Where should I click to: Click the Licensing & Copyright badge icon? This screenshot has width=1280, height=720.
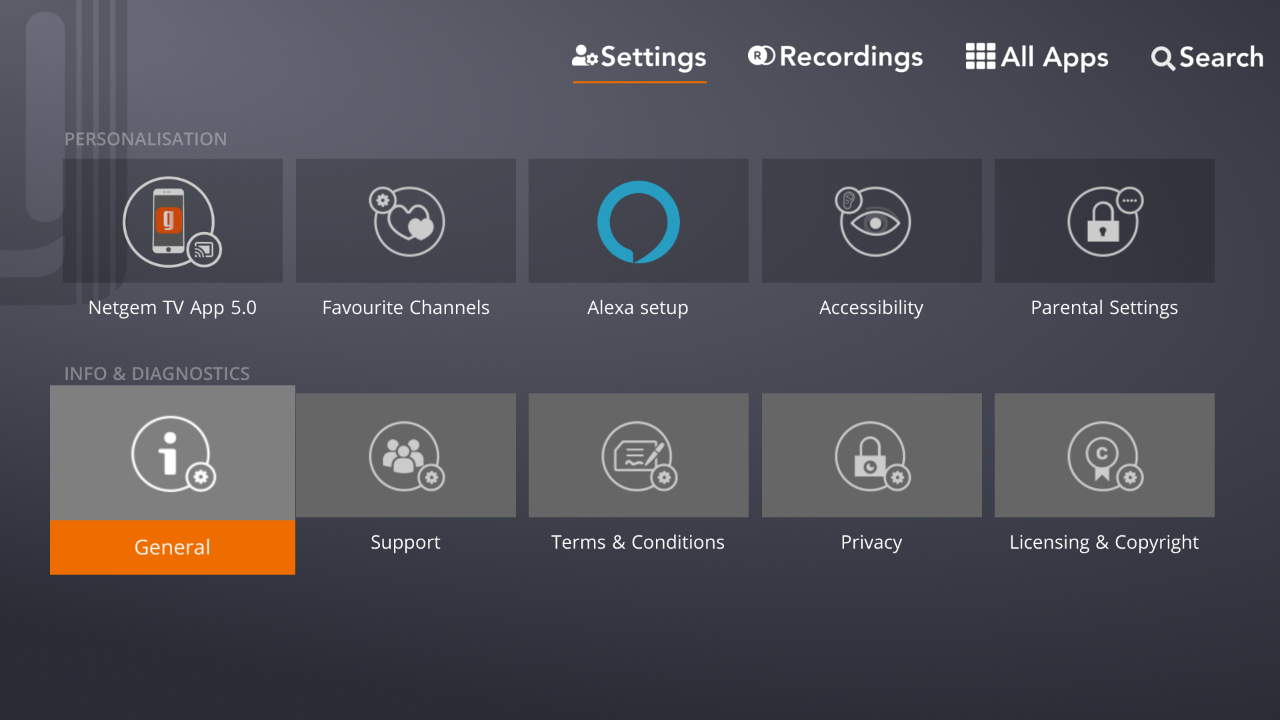point(1105,455)
